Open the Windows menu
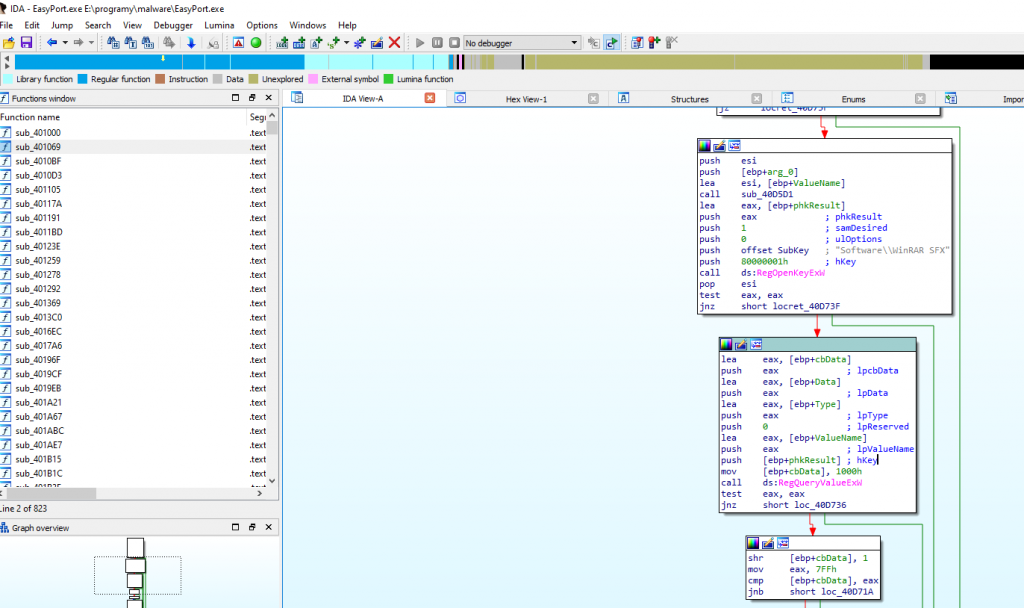 (308, 25)
